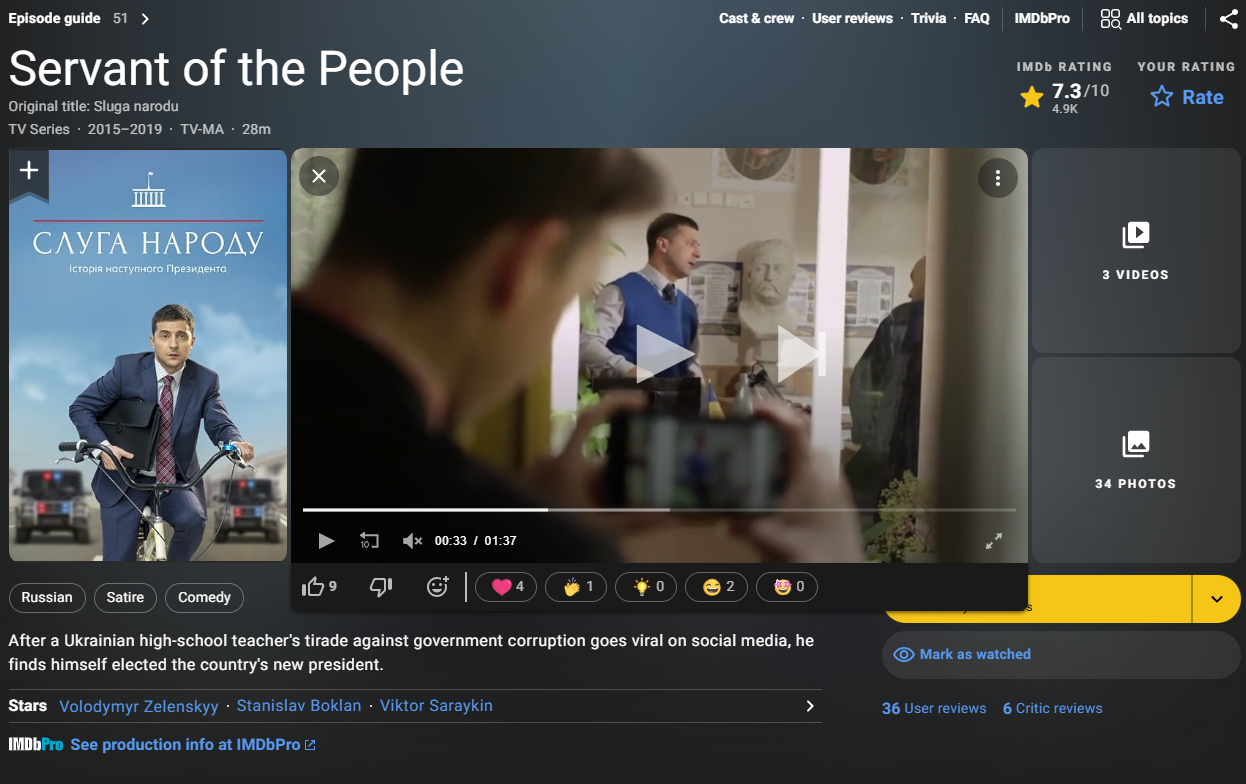The image size is (1246, 784).
Task: Open the 34 Photos tile
Action: pyautogui.click(x=1136, y=460)
